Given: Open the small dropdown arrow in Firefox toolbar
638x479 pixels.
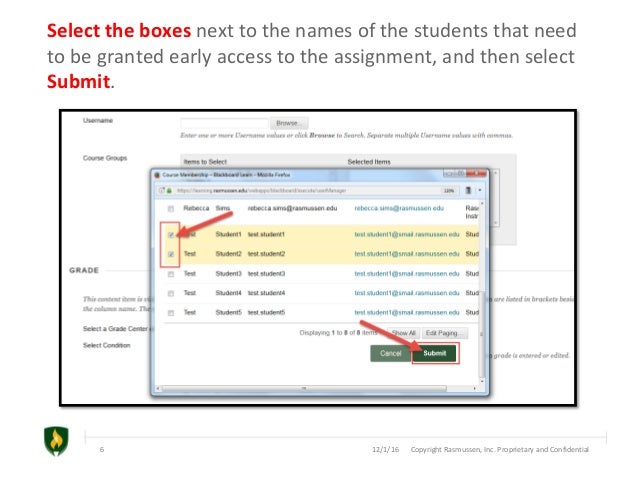Looking at the screenshot, I should (480, 190).
